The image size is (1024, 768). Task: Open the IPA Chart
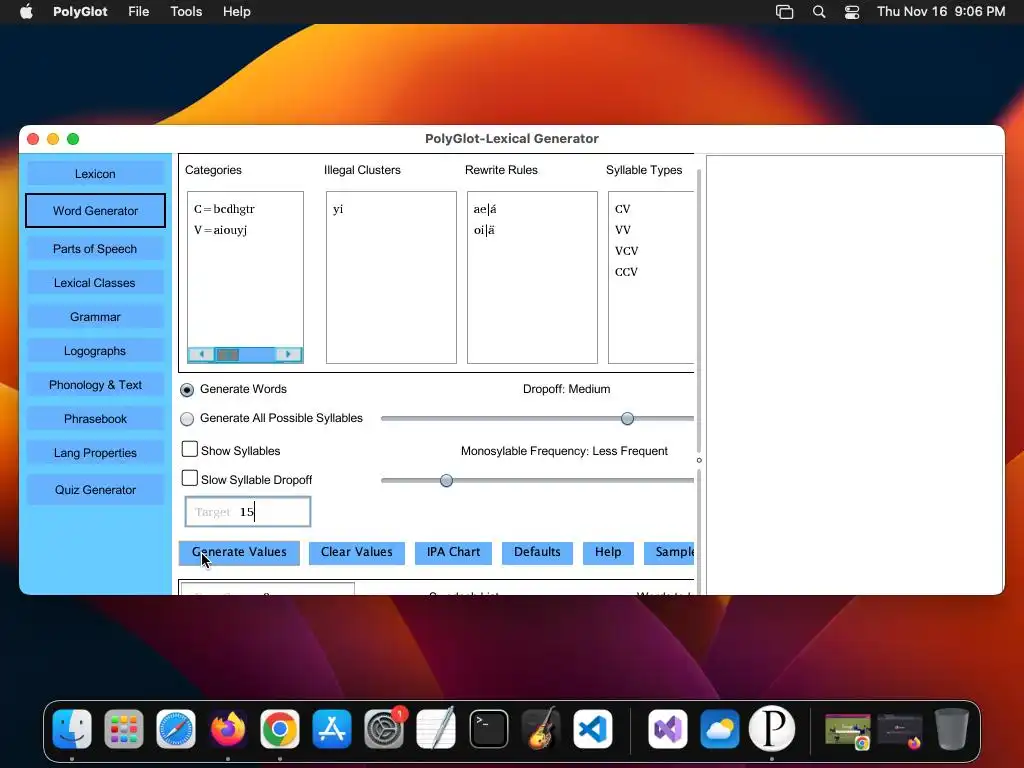click(453, 552)
